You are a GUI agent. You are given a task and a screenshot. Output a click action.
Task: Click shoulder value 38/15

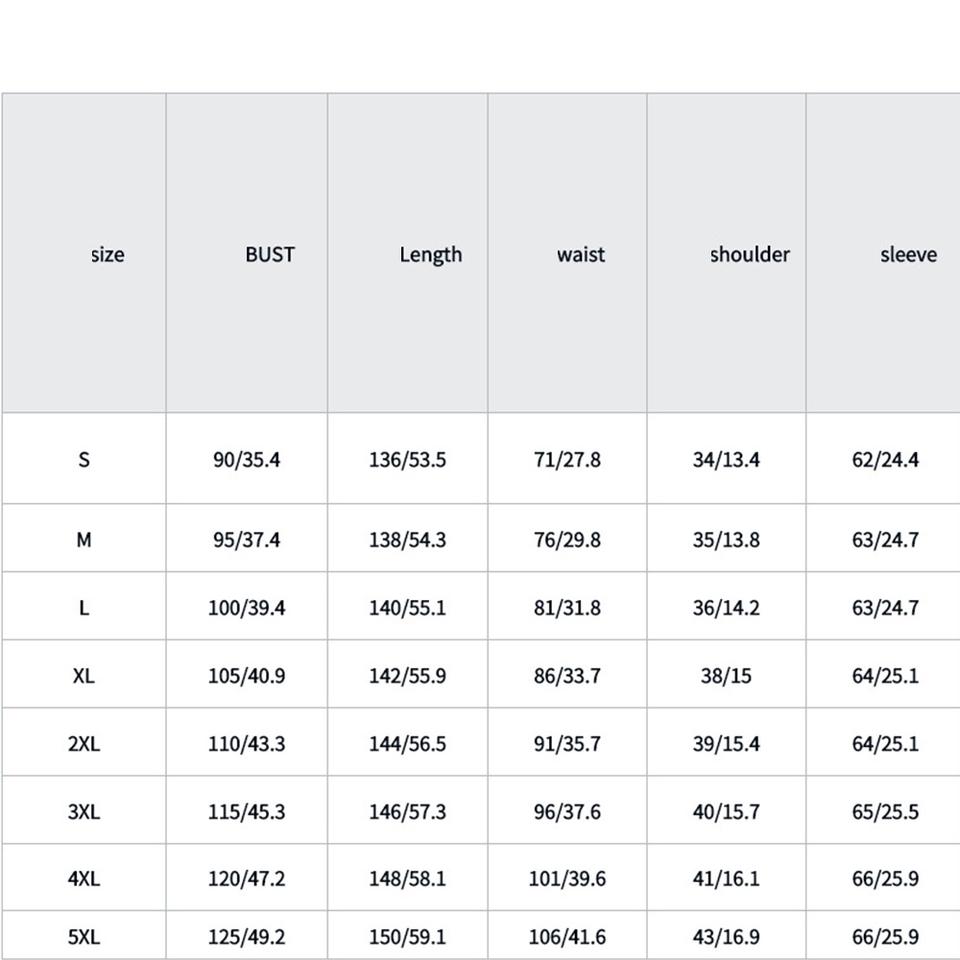click(726, 676)
